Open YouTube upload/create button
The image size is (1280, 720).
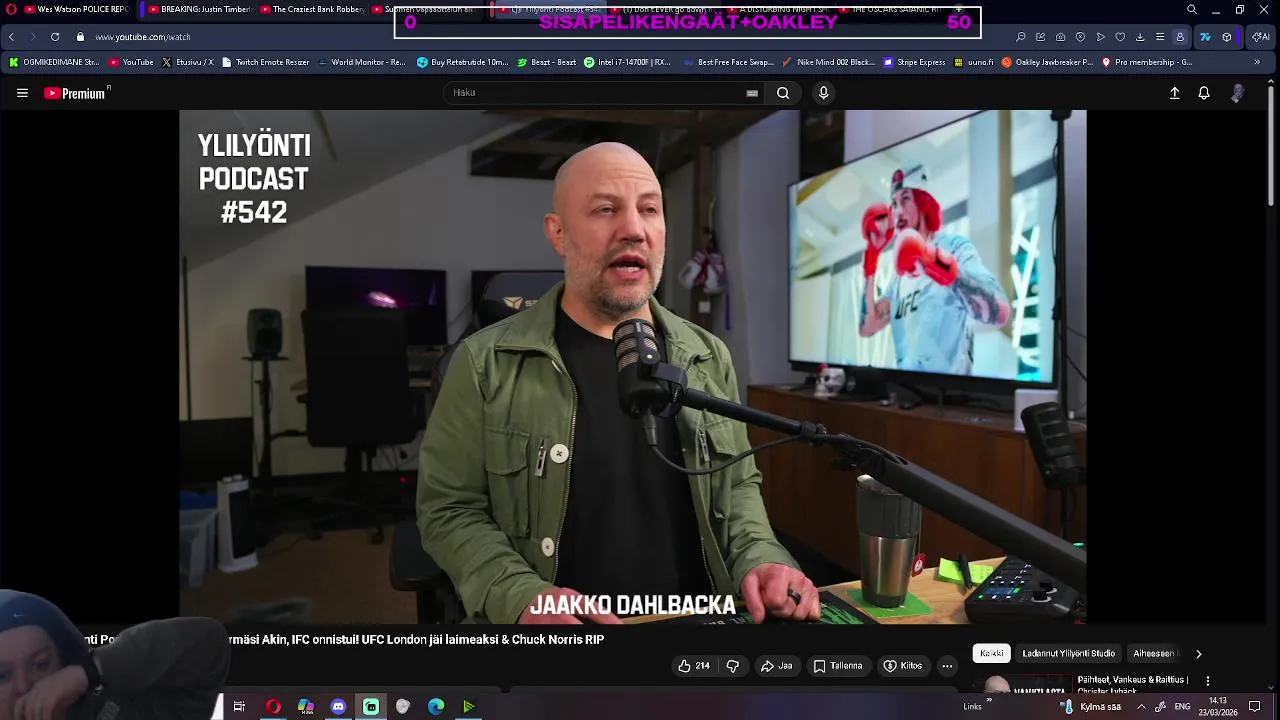pos(1175,93)
